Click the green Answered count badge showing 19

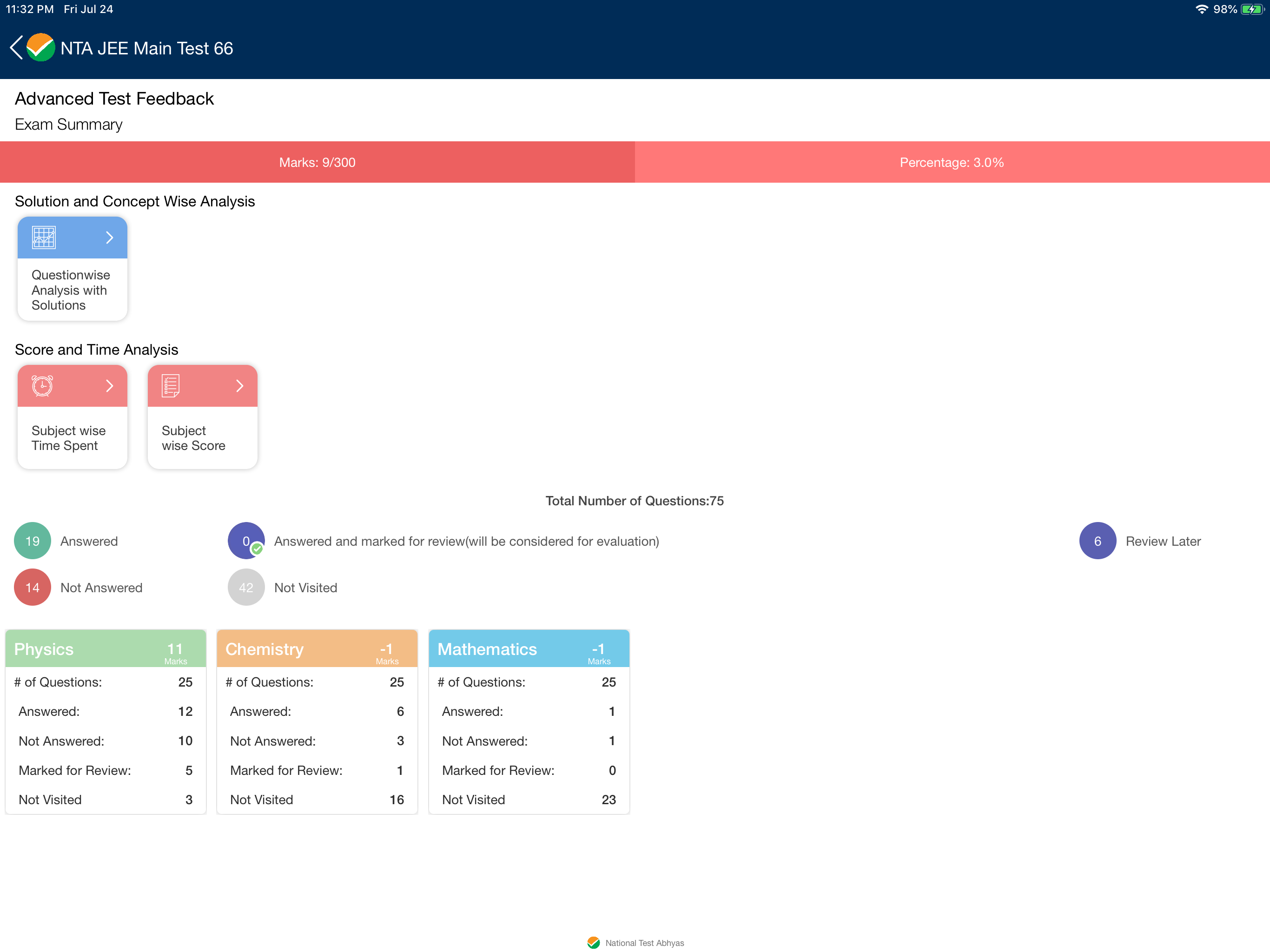pos(32,540)
